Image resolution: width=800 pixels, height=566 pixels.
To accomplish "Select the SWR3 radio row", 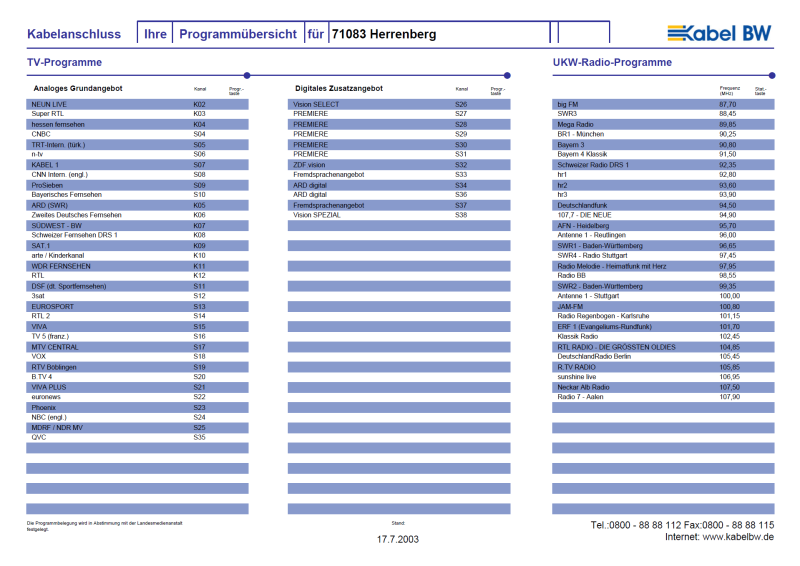I will coord(663,114).
